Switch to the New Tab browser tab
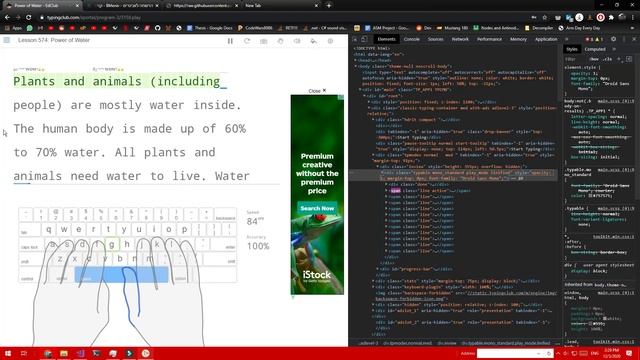The image size is (640, 360). 281,6
